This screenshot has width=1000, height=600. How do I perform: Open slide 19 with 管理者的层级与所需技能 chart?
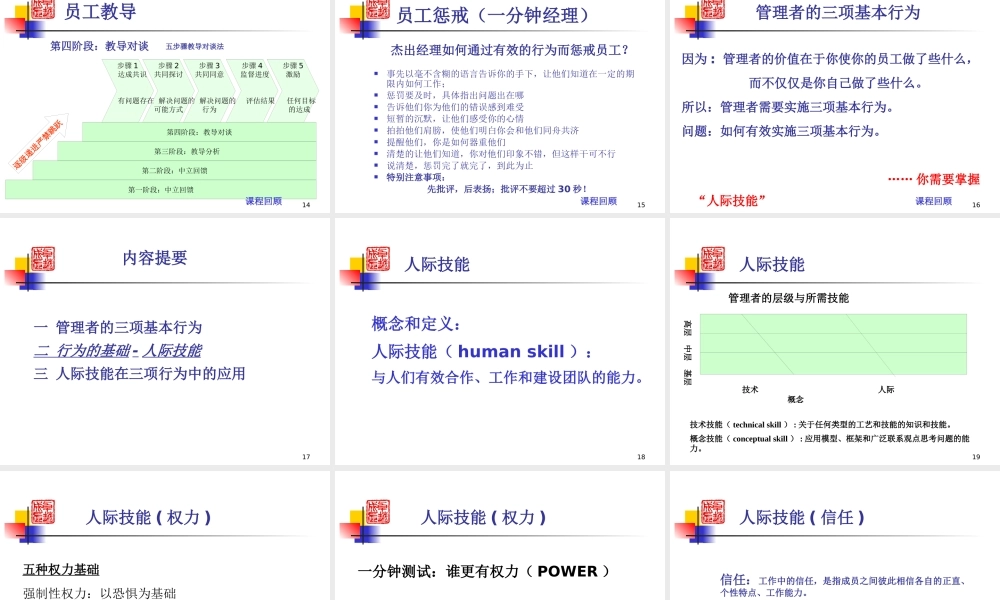tap(835, 341)
